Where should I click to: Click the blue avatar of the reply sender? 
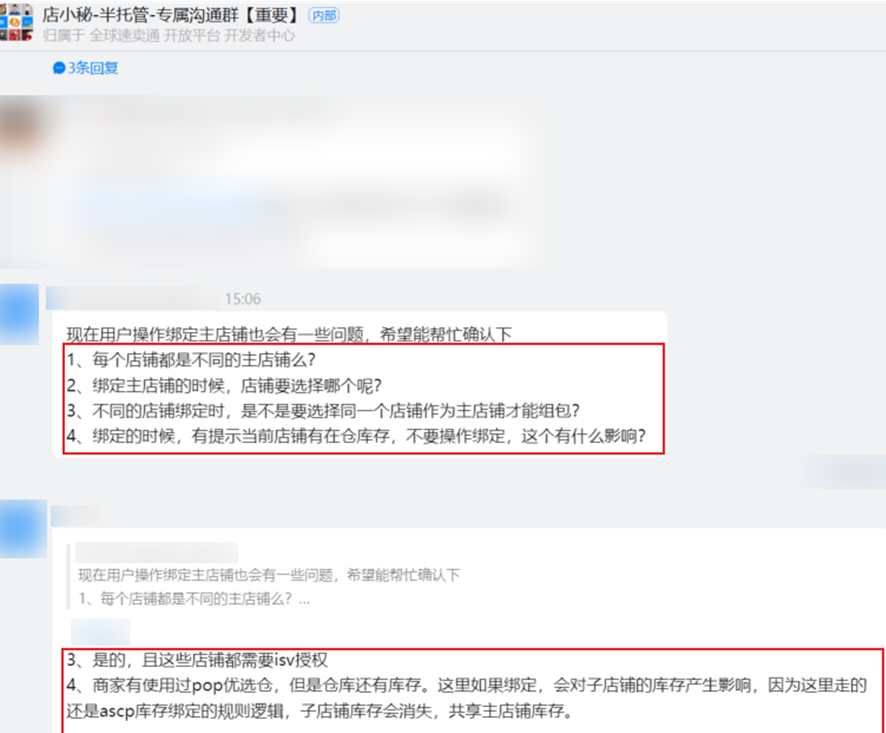coord(23,529)
